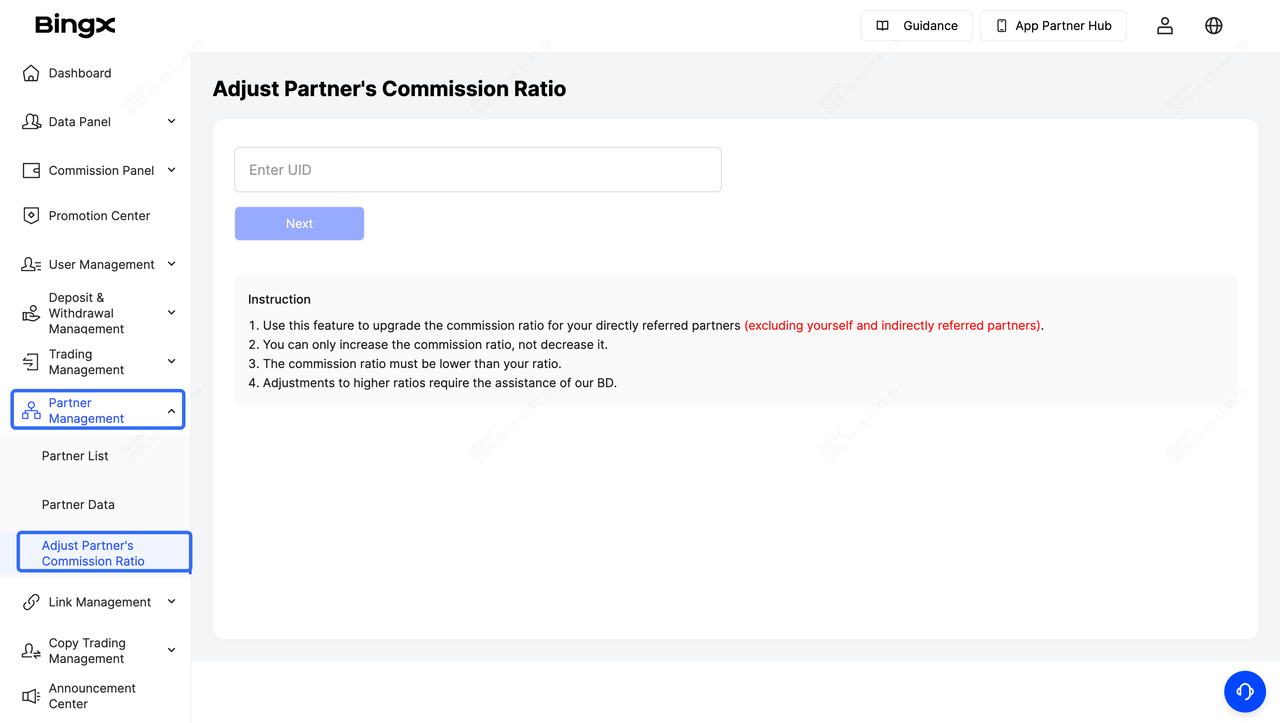The image size is (1280, 723).
Task: Open the Partner Data menu item
Action: coord(78,505)
